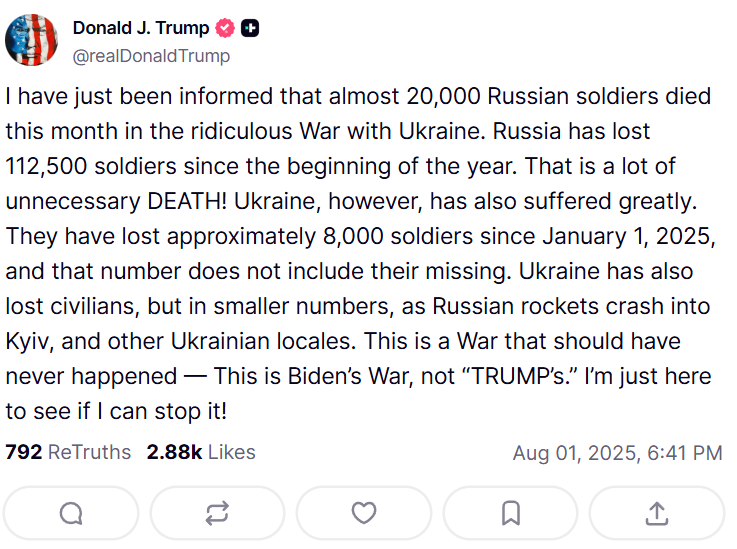Click the reply speech bubble icon

point(71,513)
